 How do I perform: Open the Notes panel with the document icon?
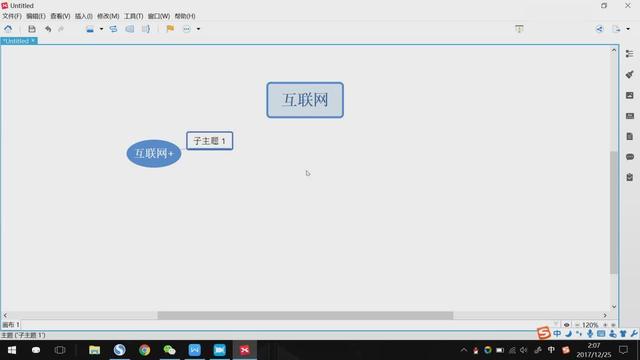click(630, 136)
